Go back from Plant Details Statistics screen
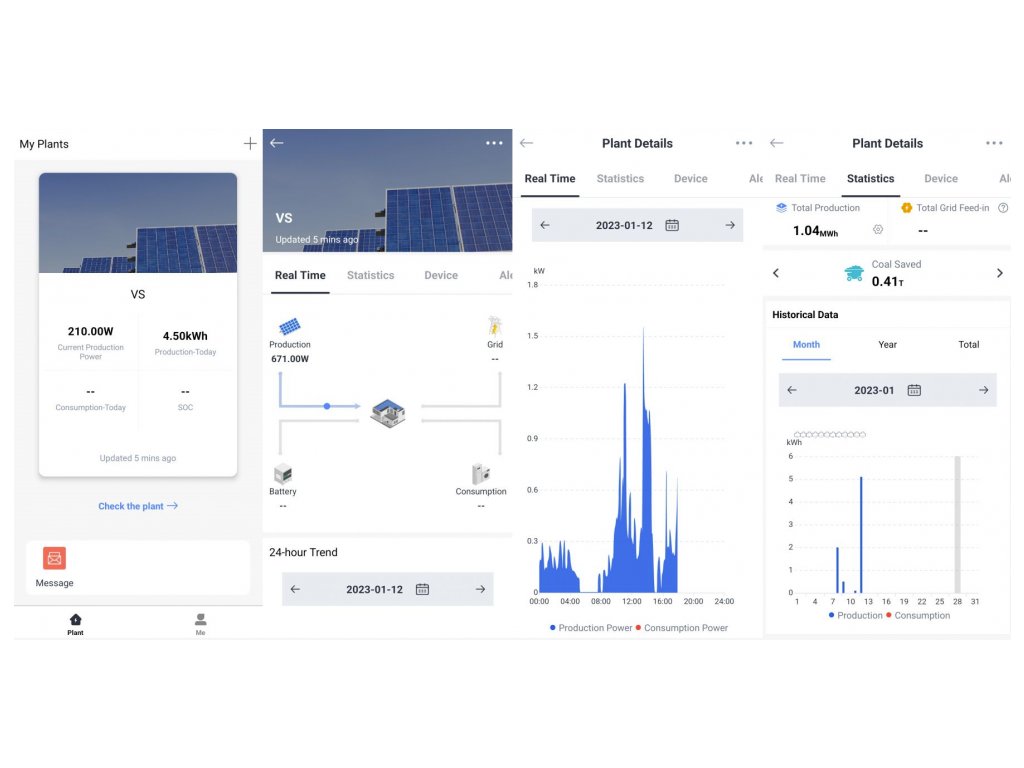 776,143
